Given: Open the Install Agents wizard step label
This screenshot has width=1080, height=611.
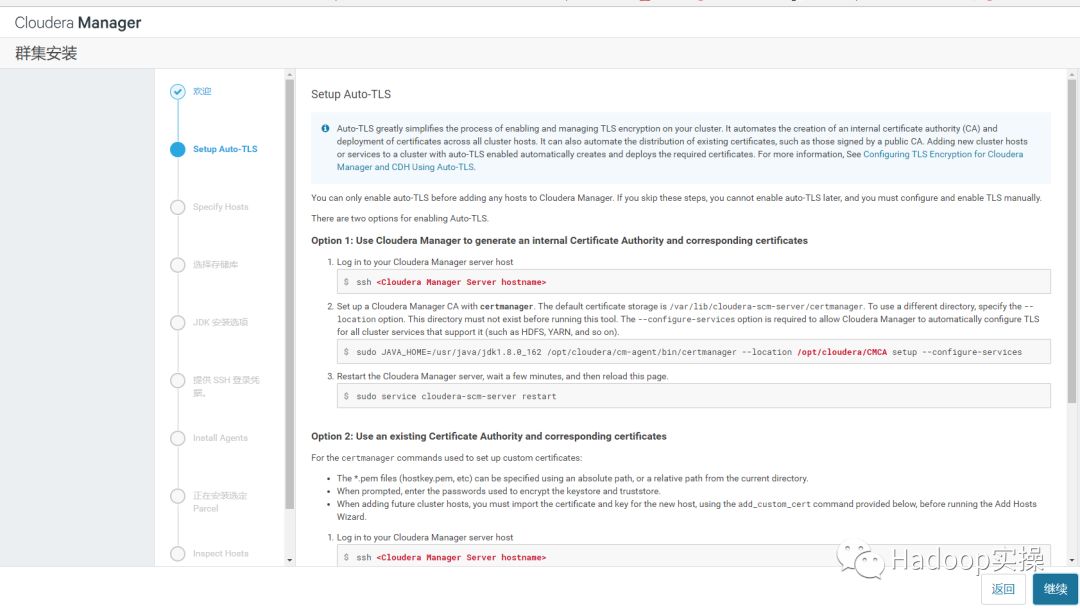Looking at the screenshot, I should [x=220, y=438].
